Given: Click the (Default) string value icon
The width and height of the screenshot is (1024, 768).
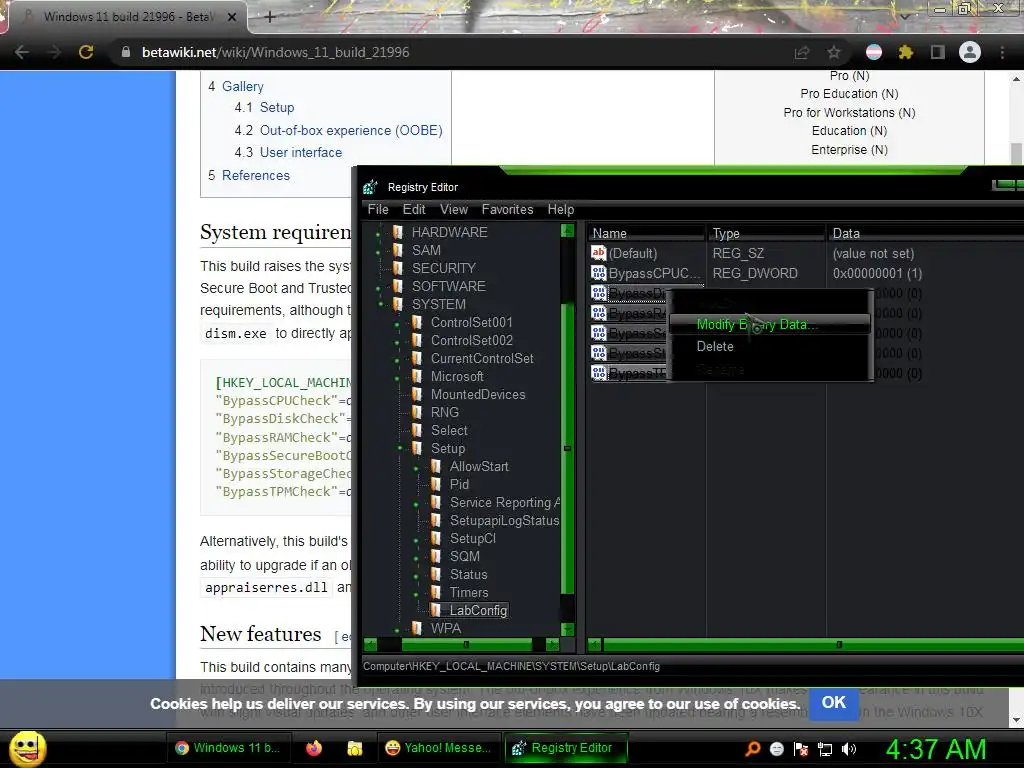Looking at the screenshot, I should [x=598, y=253].
